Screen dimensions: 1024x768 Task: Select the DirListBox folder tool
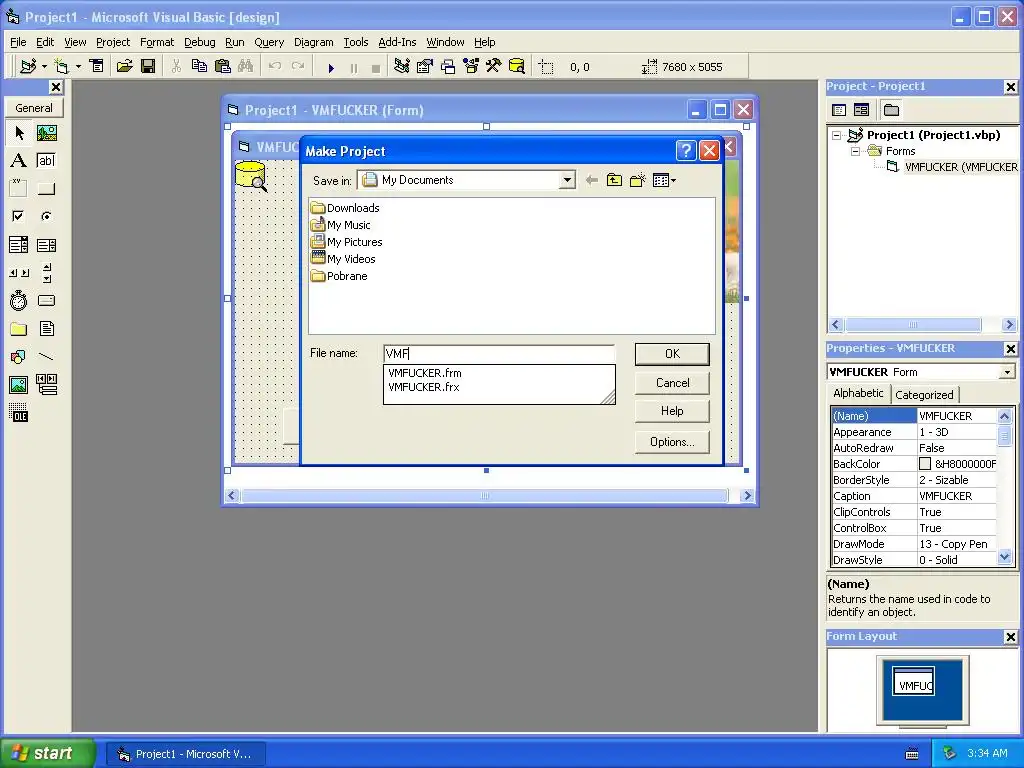pos(19,328)
